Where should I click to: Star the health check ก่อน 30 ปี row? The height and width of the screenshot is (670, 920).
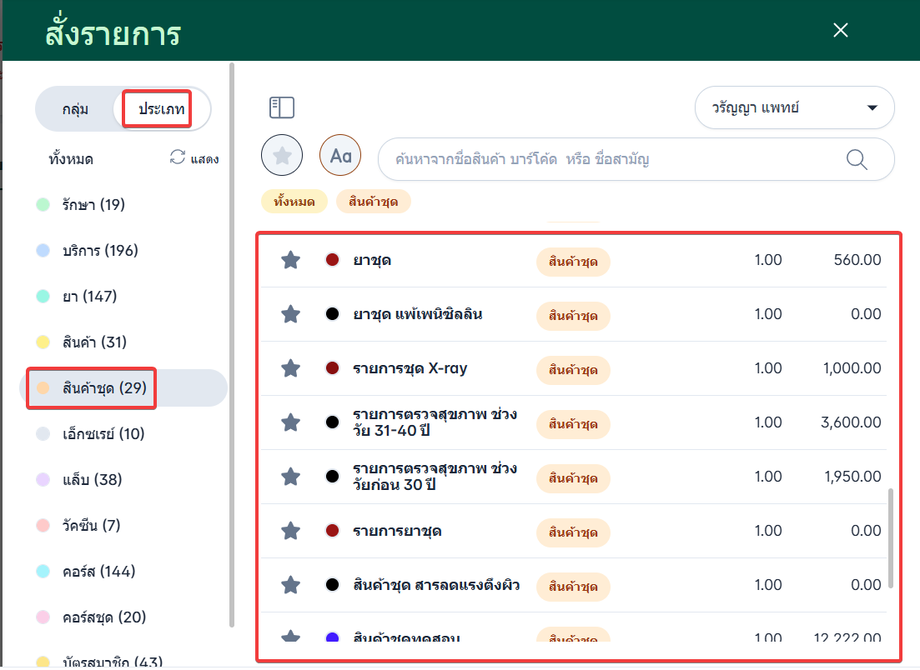pos(290,476)
